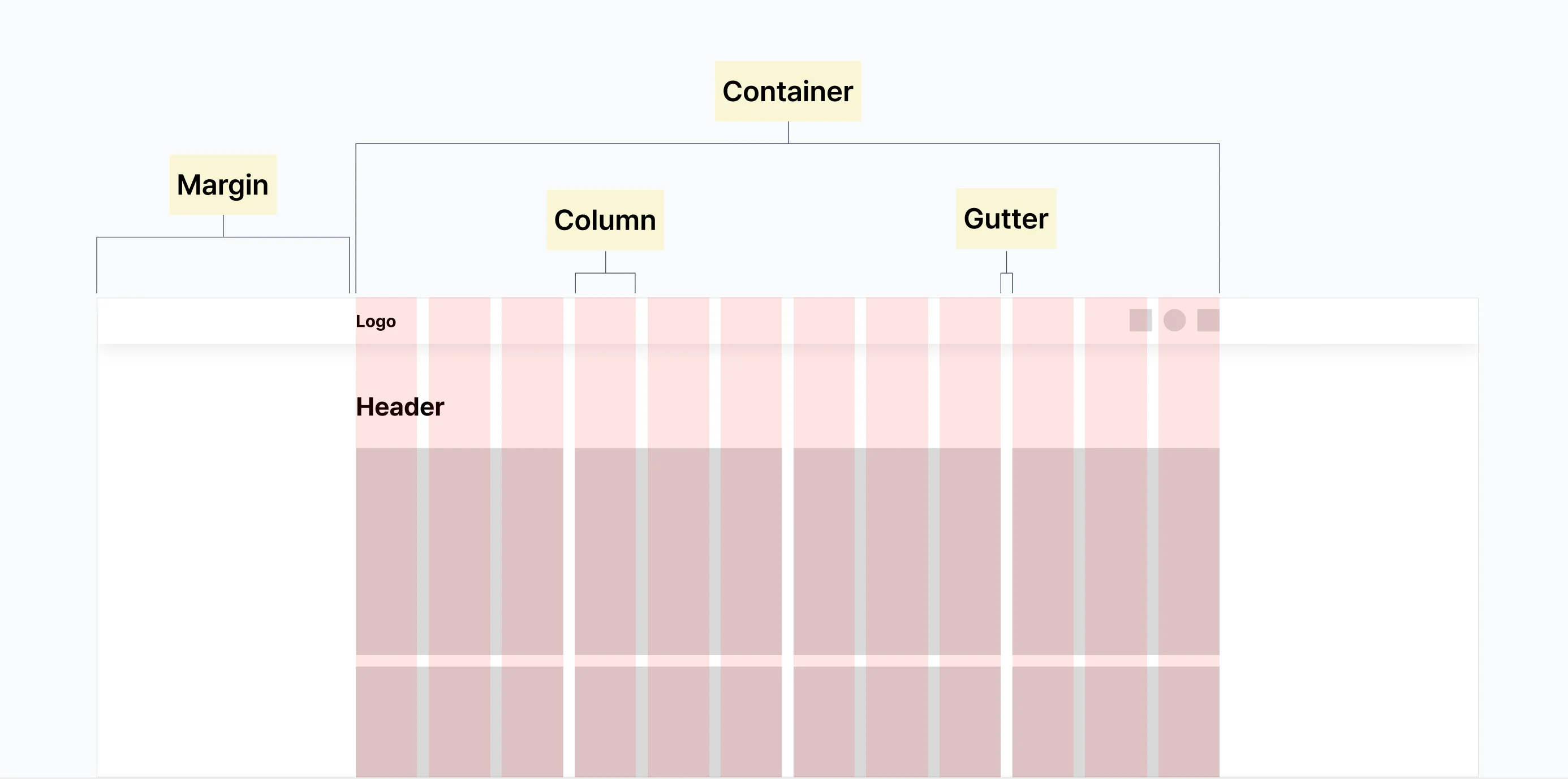Click inside the wide bracket under Margin label
Viewport: 1568px width, 779px height.
(x=223, y=265)
